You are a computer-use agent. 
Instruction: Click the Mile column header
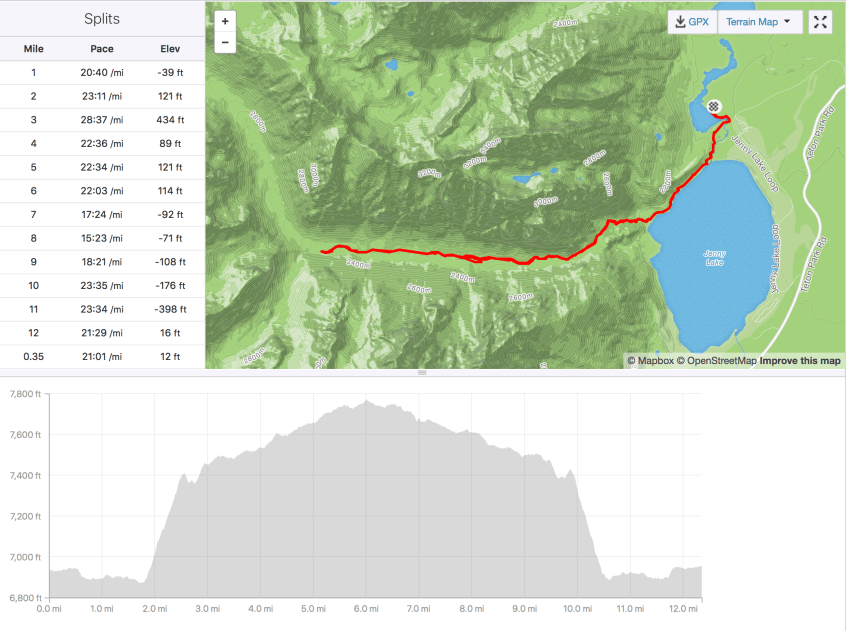pyautogui.click(x=33, y=48)
